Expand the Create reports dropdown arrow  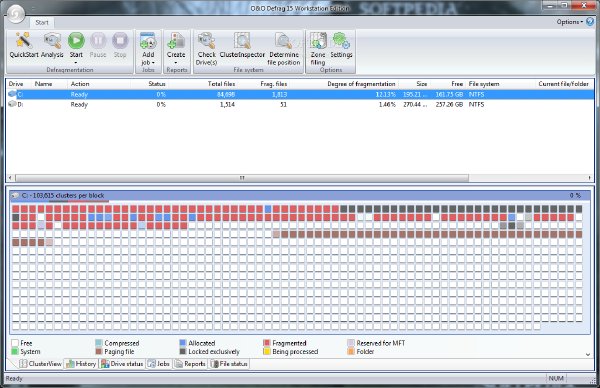[x=176, y=62]
